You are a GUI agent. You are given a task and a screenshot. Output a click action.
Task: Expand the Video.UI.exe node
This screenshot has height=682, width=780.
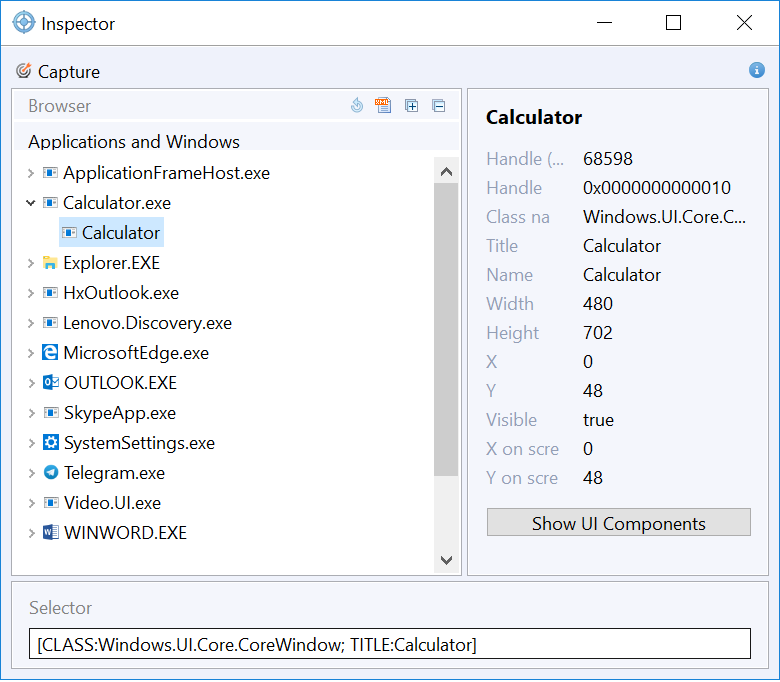point(31,503)
